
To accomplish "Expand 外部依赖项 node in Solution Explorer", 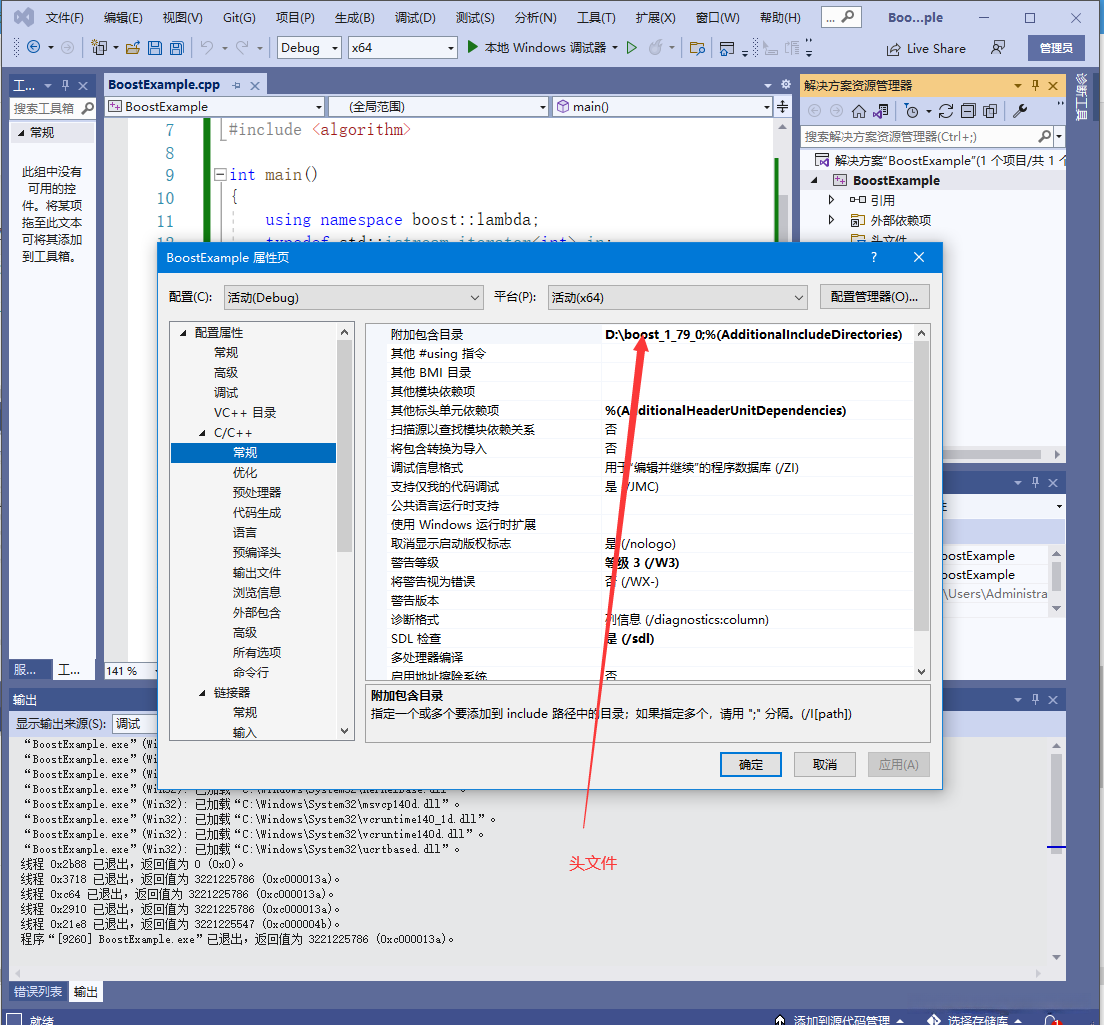I will pos(831,220).
